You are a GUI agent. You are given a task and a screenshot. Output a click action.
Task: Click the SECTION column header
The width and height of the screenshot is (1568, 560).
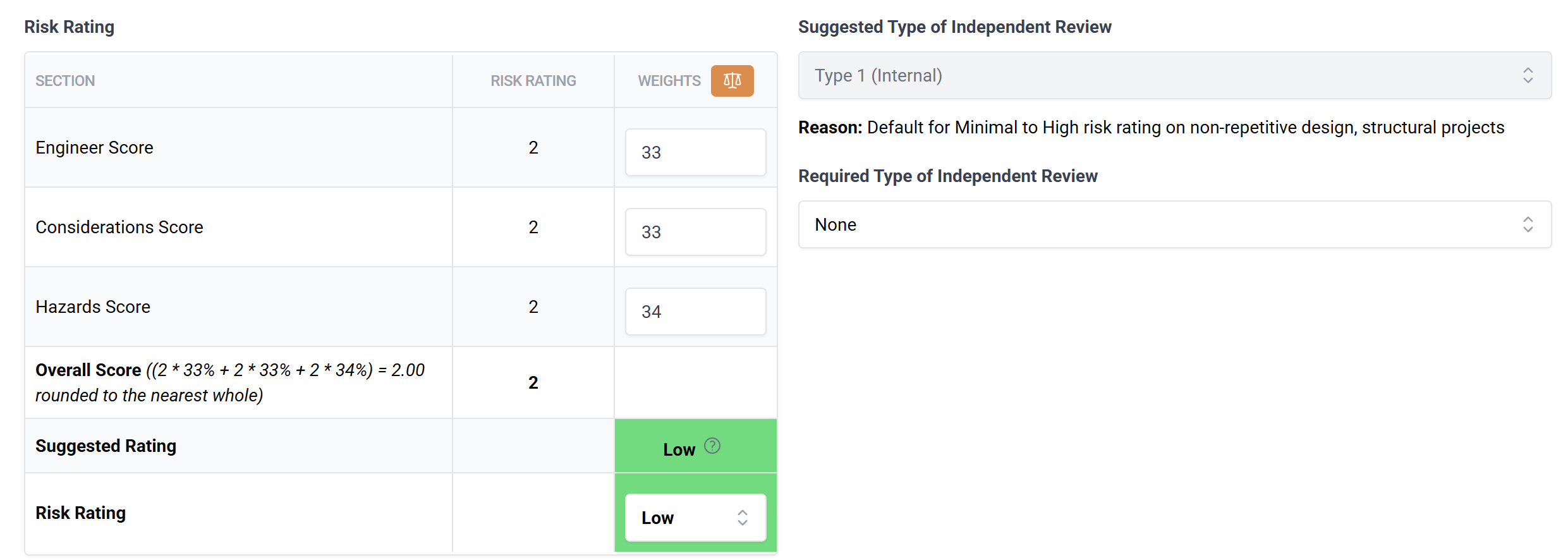pyautogui.click(x=65, y=81)
